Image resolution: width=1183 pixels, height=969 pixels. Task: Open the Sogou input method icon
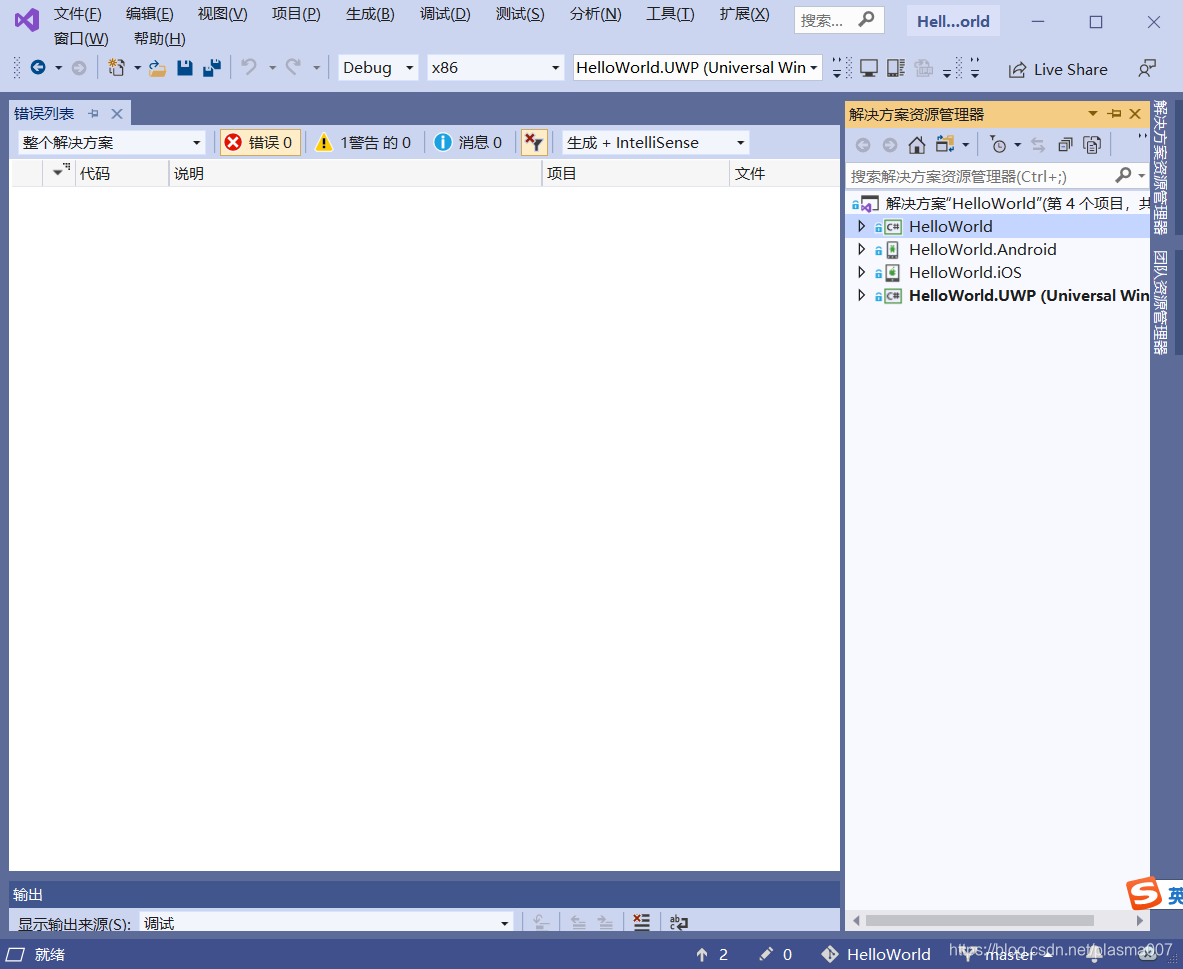pyautogui.click(x=1145, y=894)
